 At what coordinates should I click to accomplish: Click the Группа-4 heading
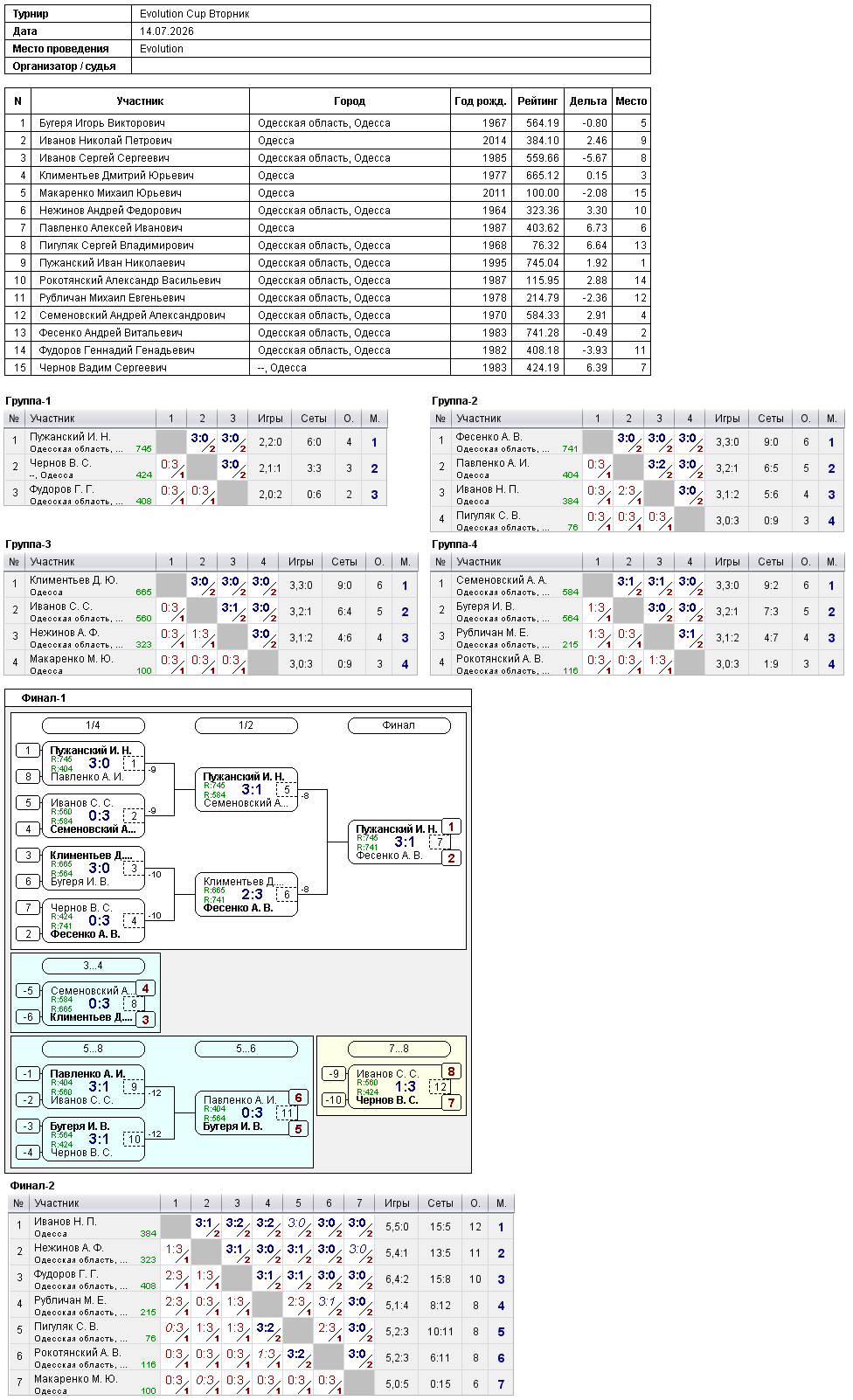tap(454, 544)
